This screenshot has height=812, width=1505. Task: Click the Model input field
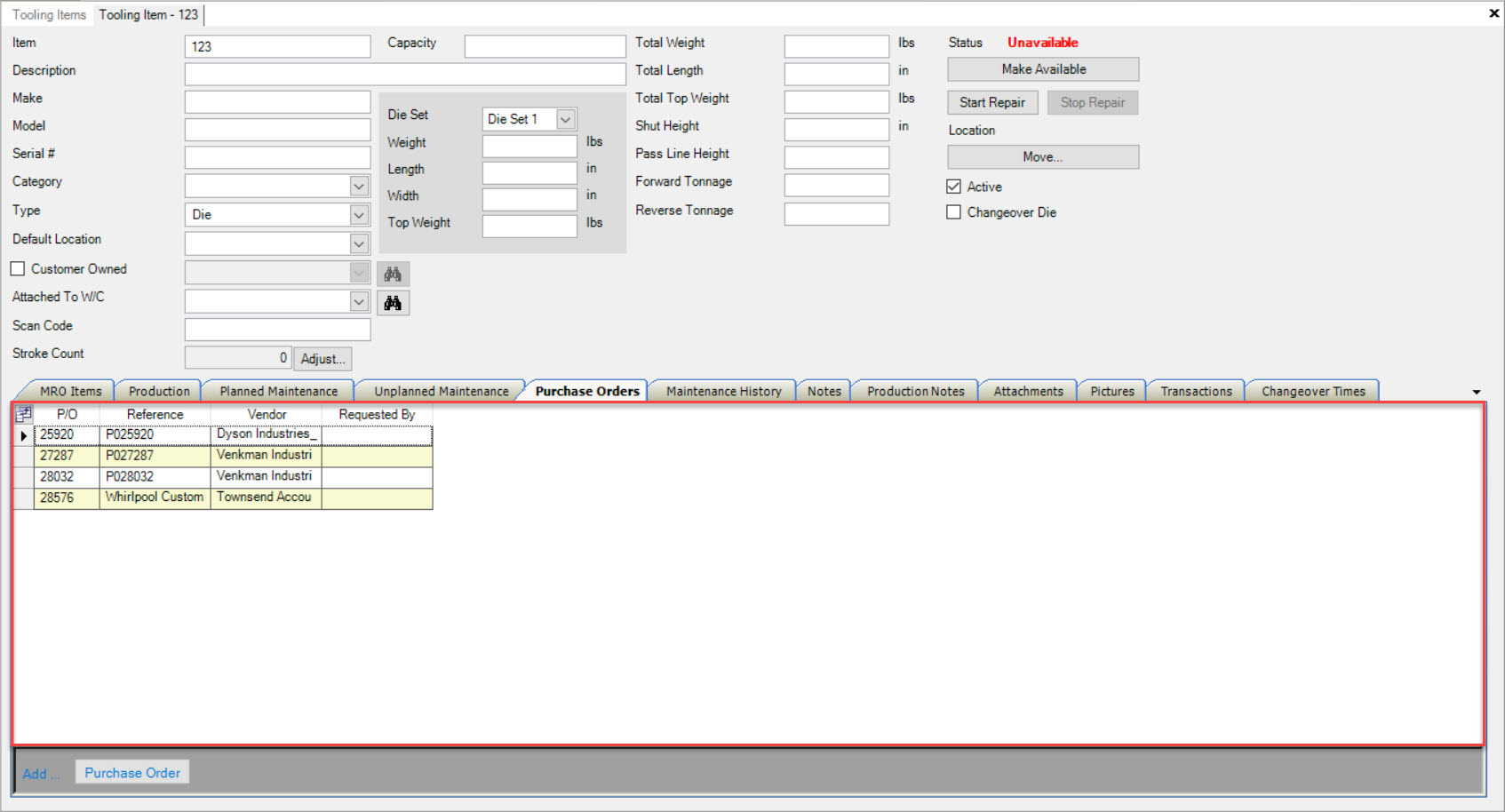point(277,130)
